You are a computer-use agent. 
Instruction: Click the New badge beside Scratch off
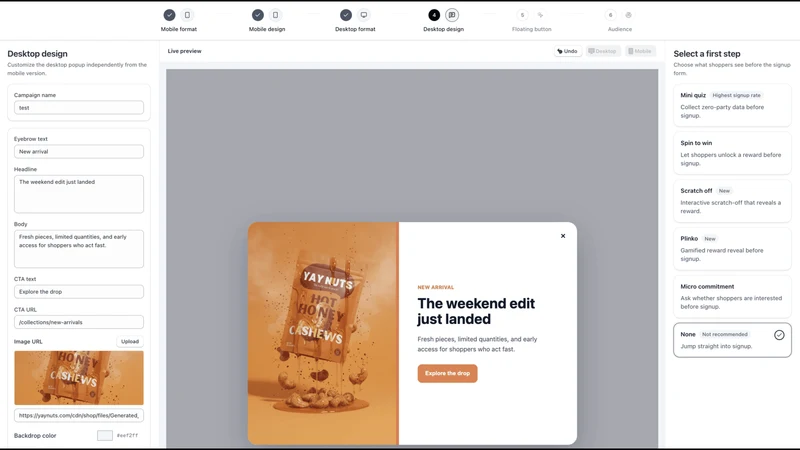coord(724,191)
